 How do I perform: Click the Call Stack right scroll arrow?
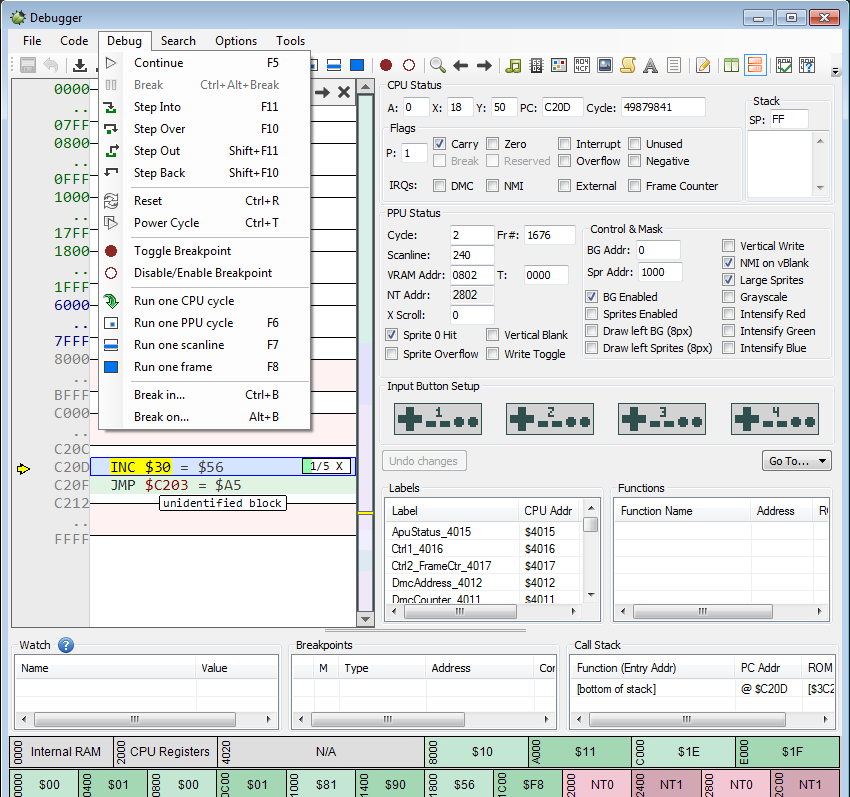[x=826, y=719]
